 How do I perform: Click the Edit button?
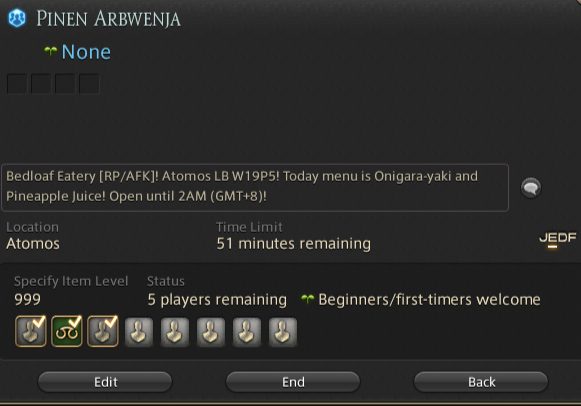105,382
